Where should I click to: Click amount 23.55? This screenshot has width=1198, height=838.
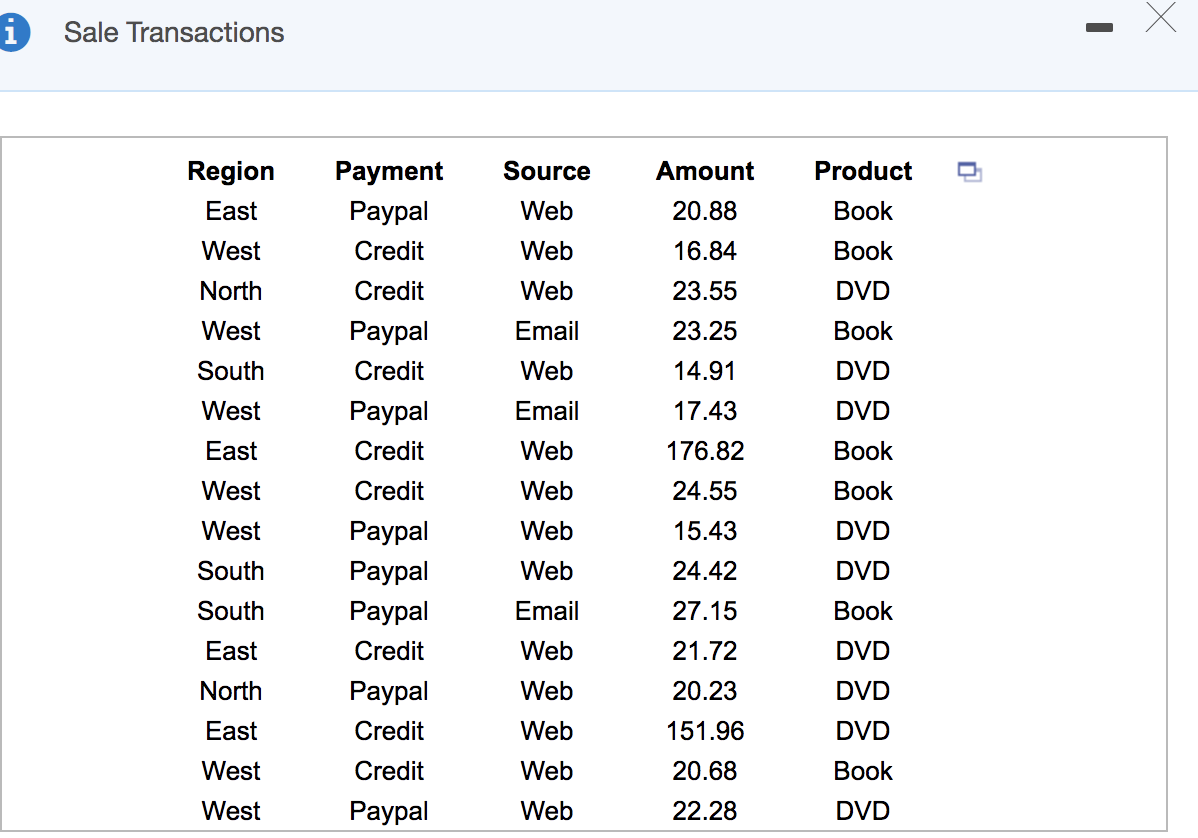(704, 291)
